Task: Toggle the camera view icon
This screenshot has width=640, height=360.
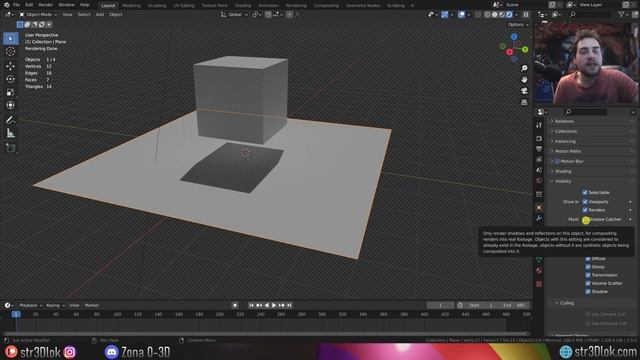Action: click(x=524, y=91)
